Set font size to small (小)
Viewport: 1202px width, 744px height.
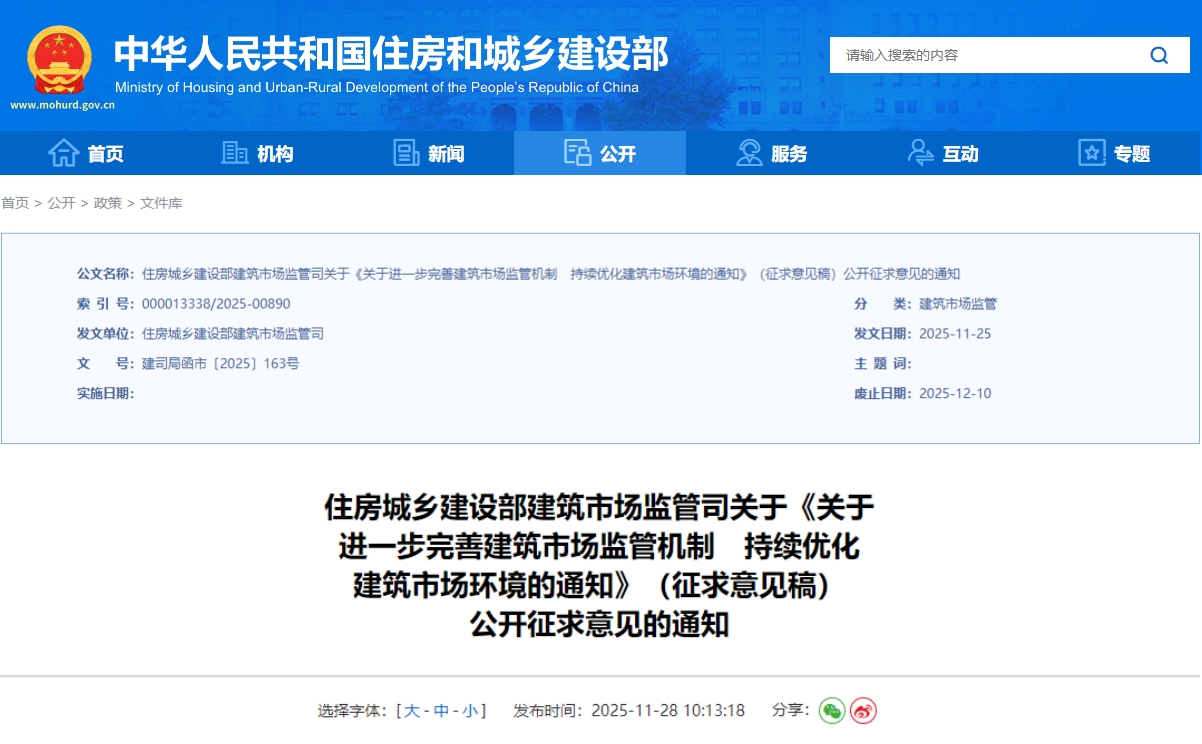coord(469,711)
